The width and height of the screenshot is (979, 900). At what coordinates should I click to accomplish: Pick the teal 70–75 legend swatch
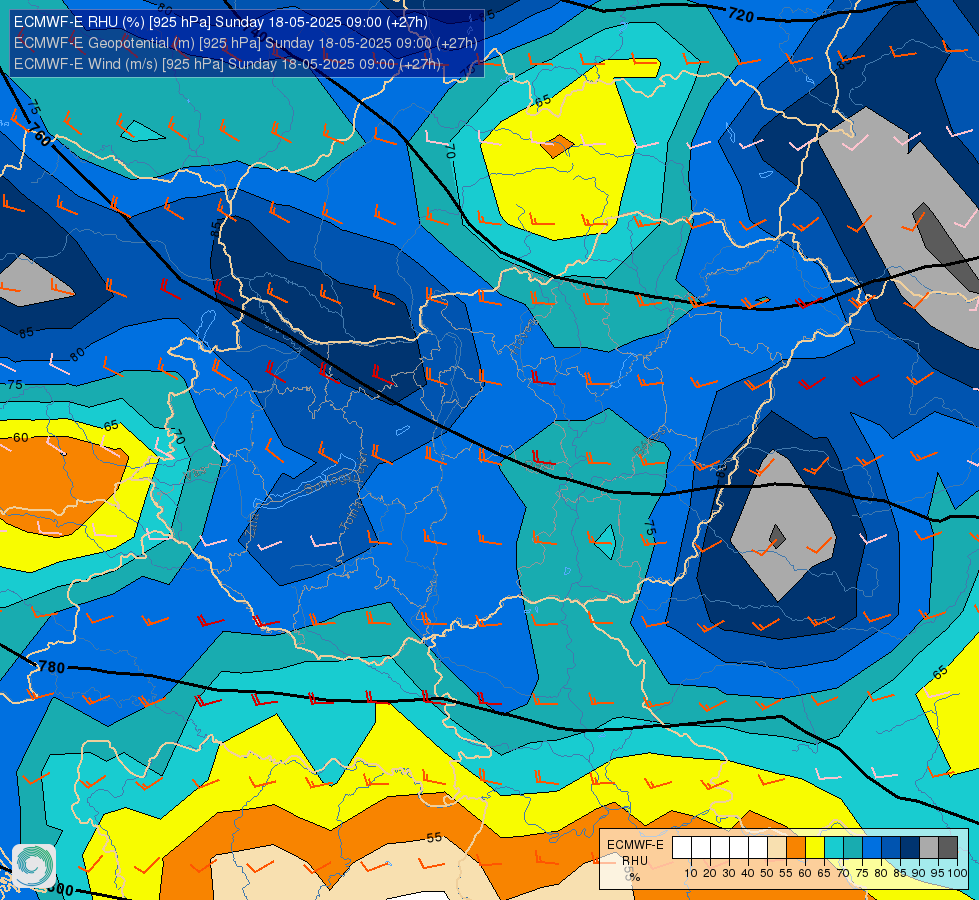click(x=853, y=847)
